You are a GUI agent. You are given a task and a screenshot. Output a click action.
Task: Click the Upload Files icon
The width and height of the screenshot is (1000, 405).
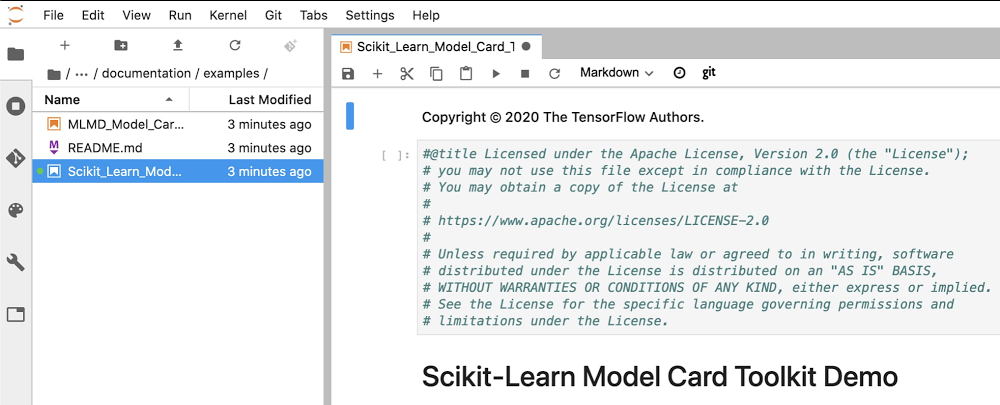tap(178, 45)
